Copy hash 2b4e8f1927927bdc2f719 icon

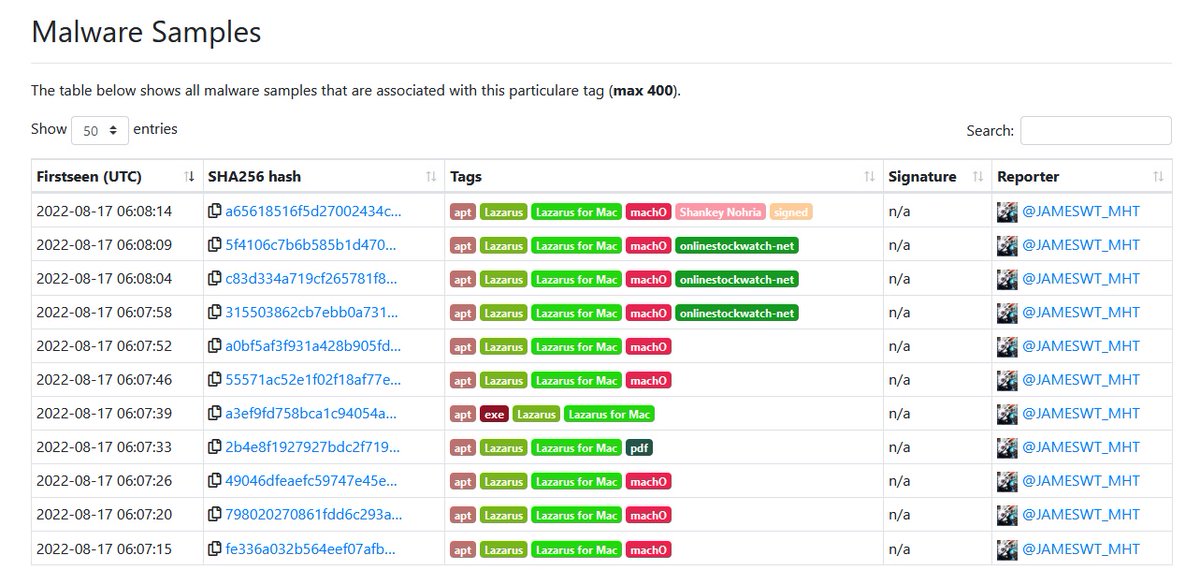pyautogui.click(x=214, y=448)
